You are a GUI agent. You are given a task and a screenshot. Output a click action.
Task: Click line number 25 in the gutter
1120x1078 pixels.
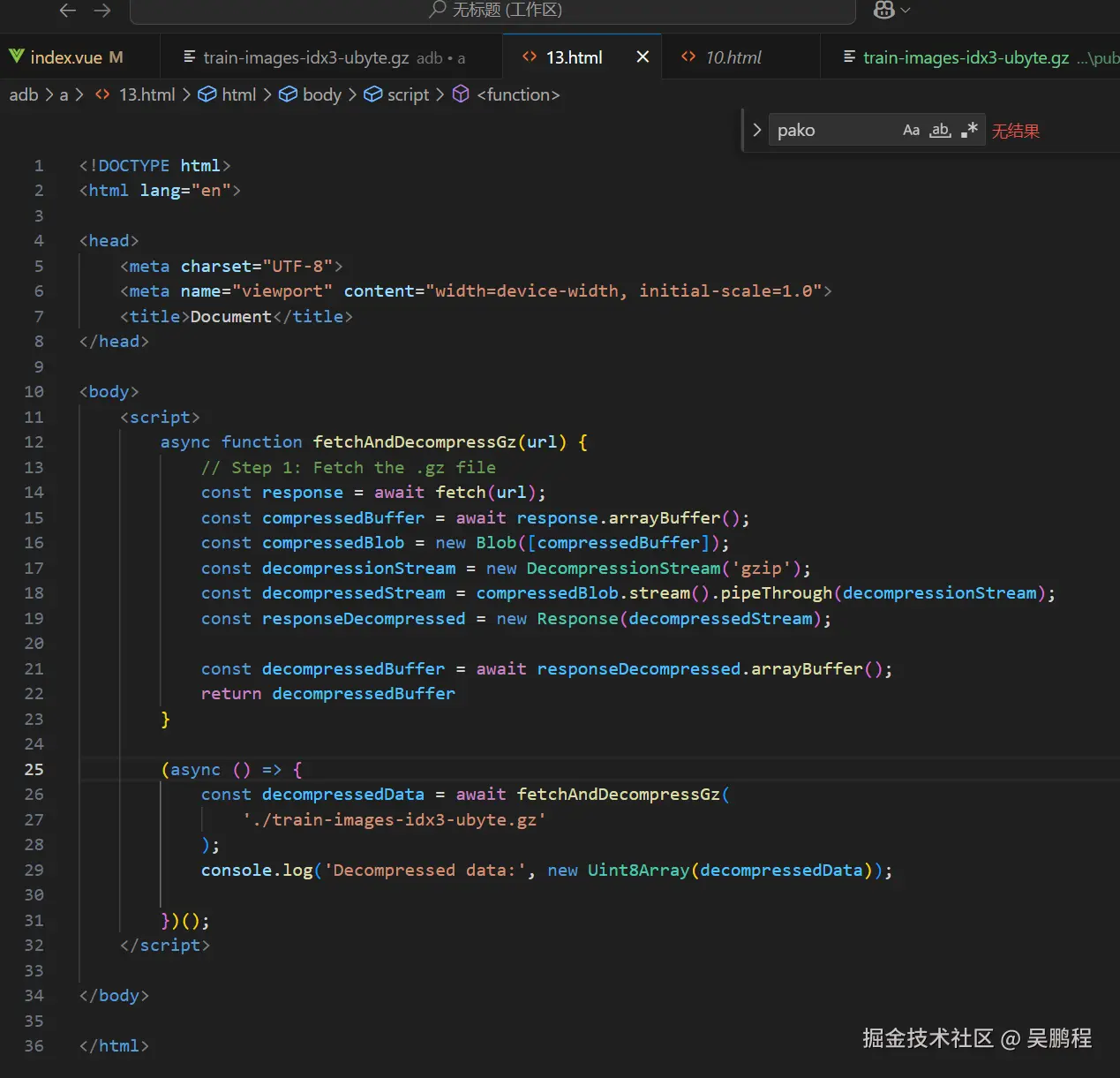point(34,769)
